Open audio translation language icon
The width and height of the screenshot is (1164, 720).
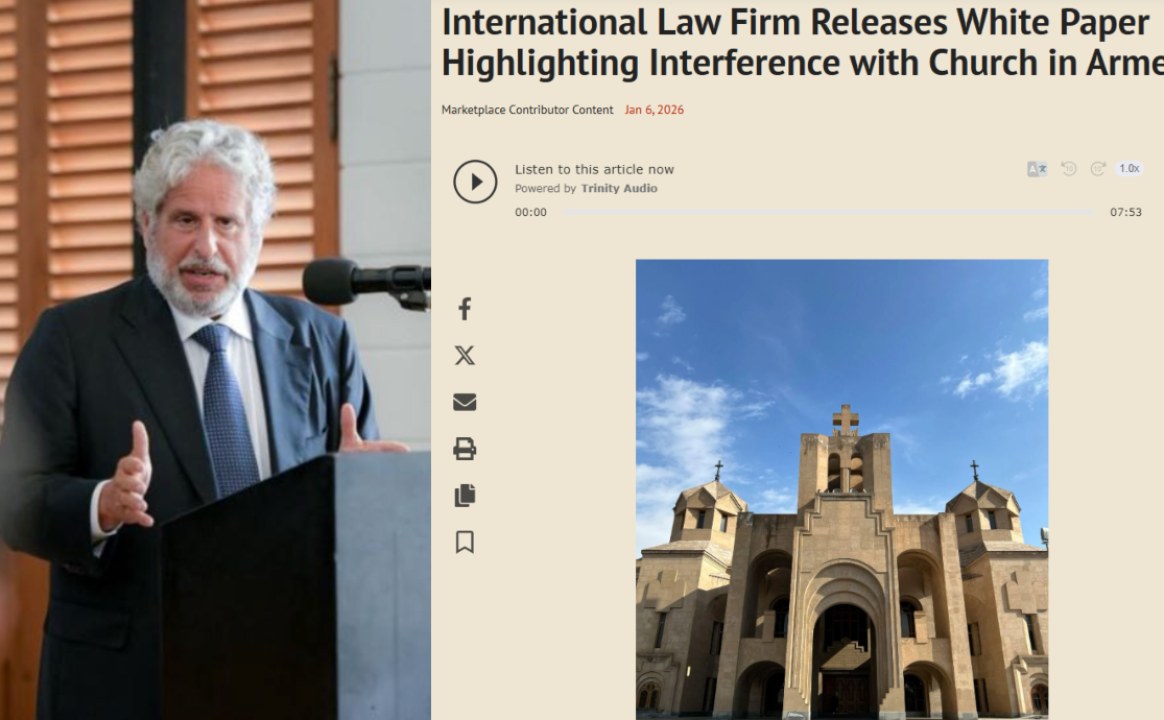[1037, 169]
